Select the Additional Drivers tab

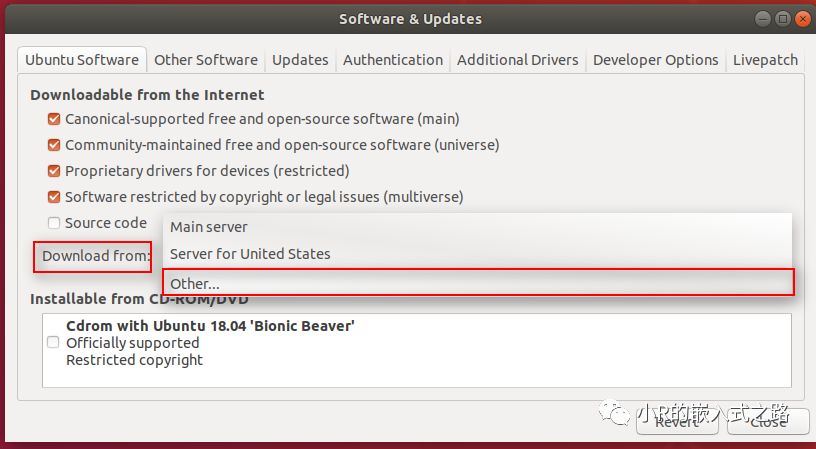pos(517,60)
